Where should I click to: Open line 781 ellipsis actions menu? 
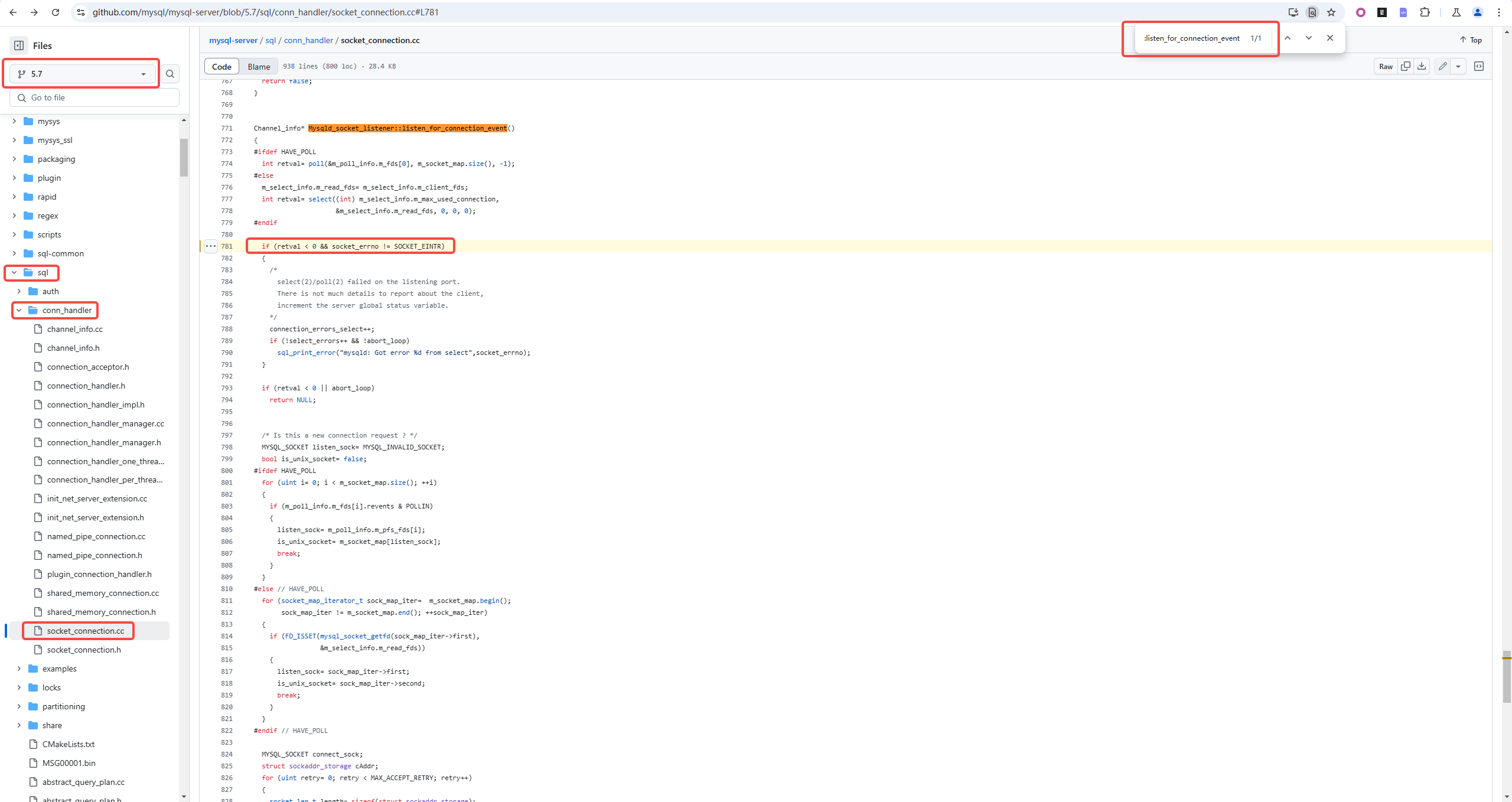coord(211,246)
